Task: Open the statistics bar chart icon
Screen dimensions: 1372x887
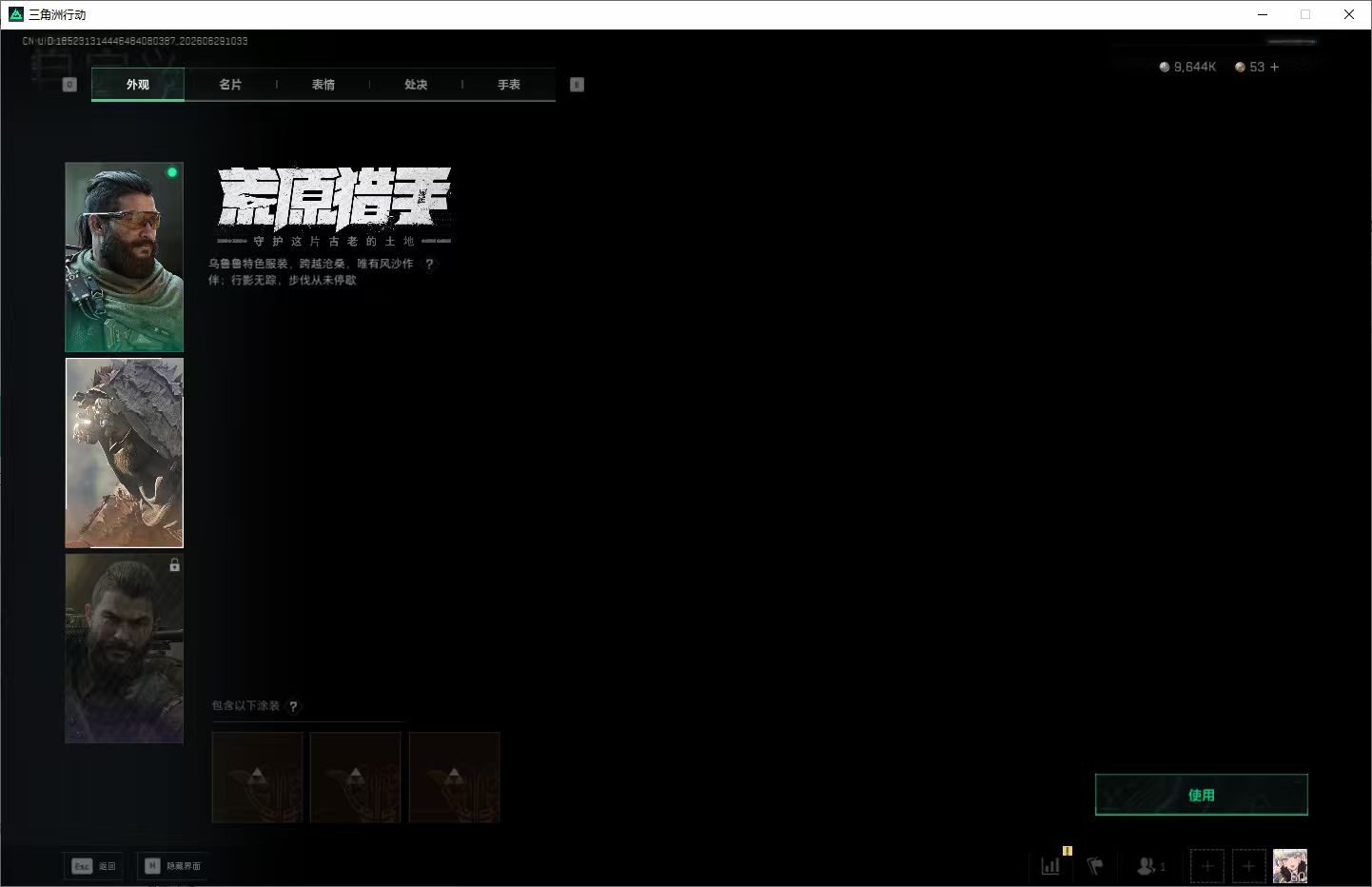Action: (x=1050, y=866)
